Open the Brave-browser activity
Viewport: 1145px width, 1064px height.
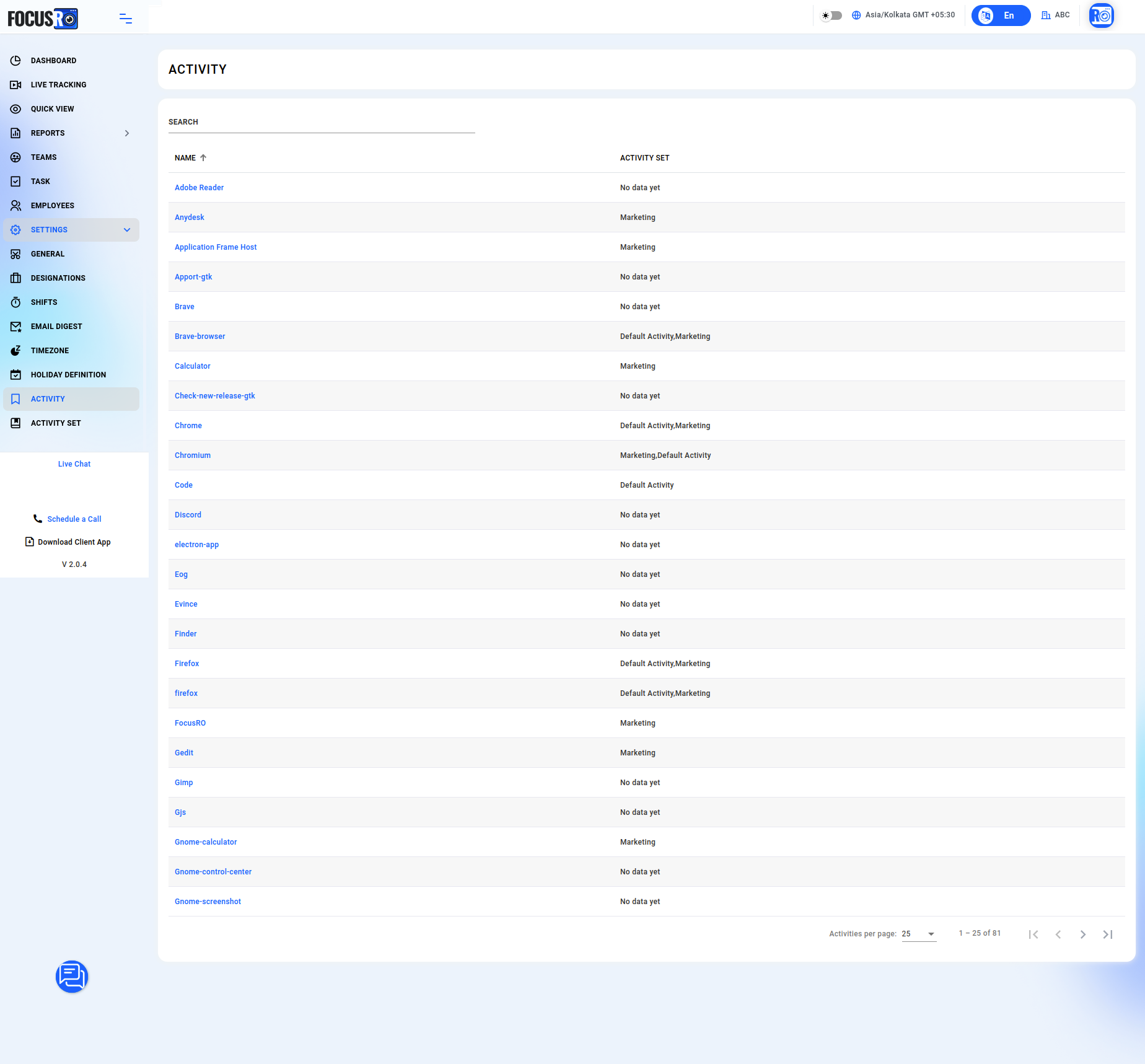[200, 336]
